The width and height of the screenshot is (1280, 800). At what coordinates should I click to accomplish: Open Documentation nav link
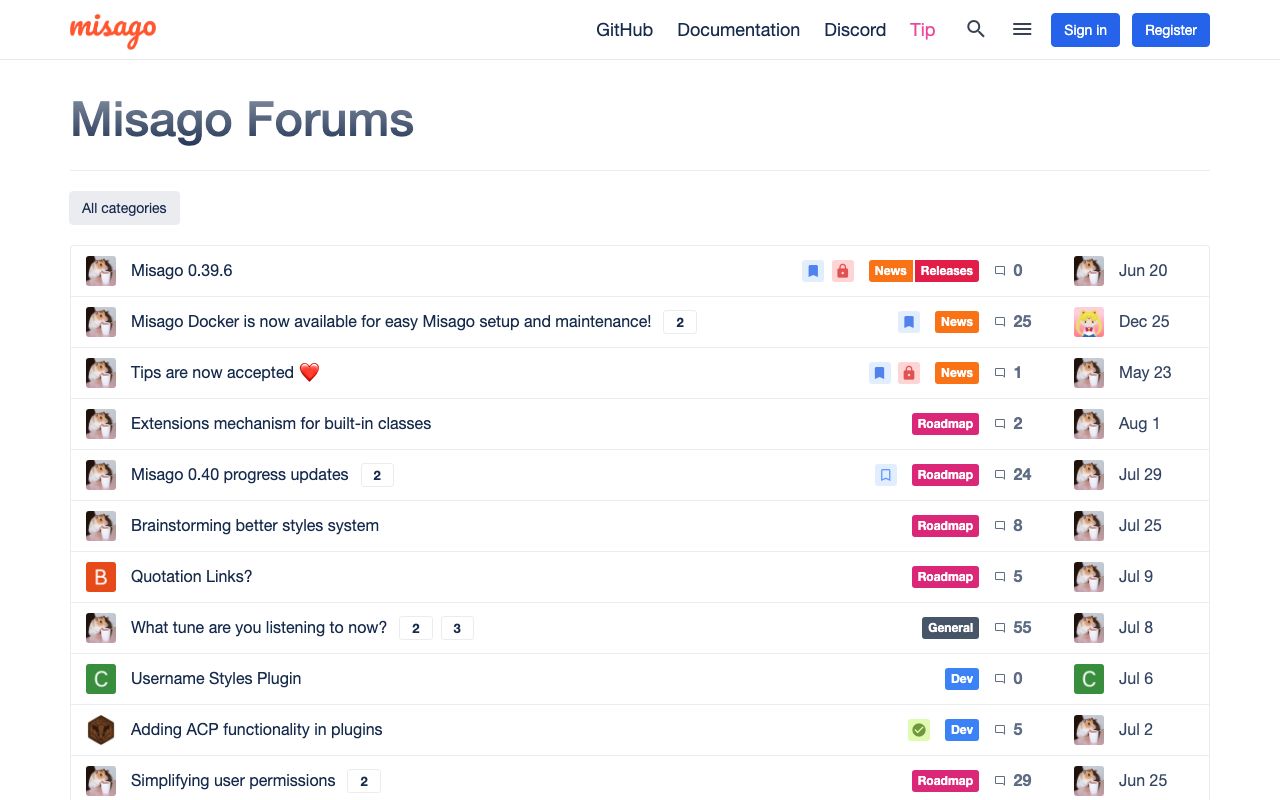point(739,30)
